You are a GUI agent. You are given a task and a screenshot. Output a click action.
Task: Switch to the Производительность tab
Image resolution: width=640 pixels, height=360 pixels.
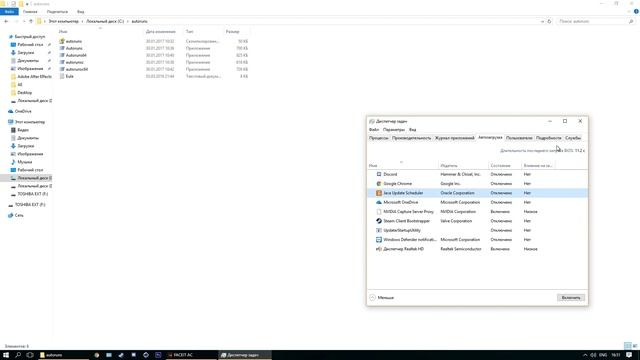pos(411,138)
